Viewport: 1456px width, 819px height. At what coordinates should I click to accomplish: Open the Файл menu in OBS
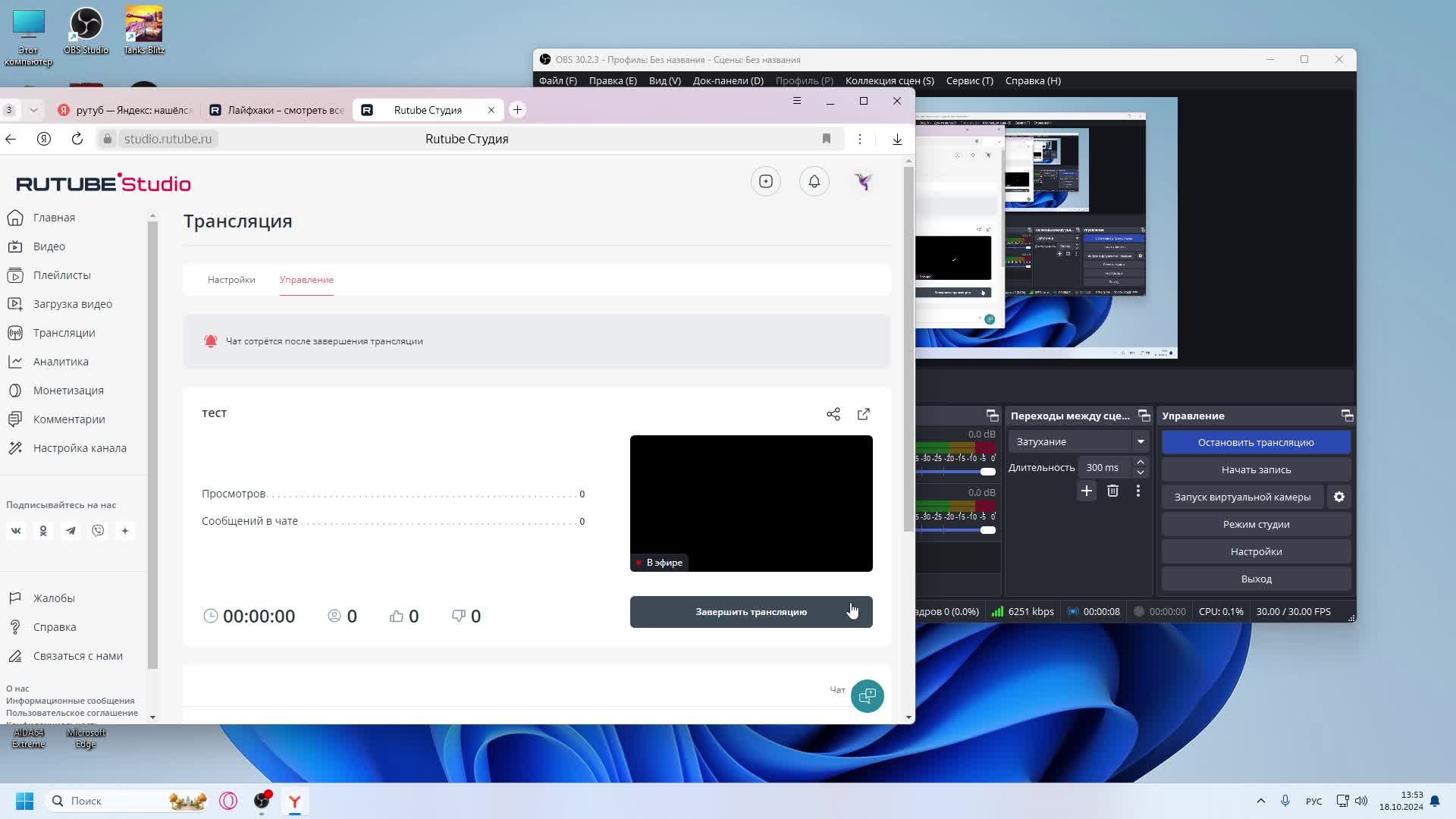pos(557,80)
